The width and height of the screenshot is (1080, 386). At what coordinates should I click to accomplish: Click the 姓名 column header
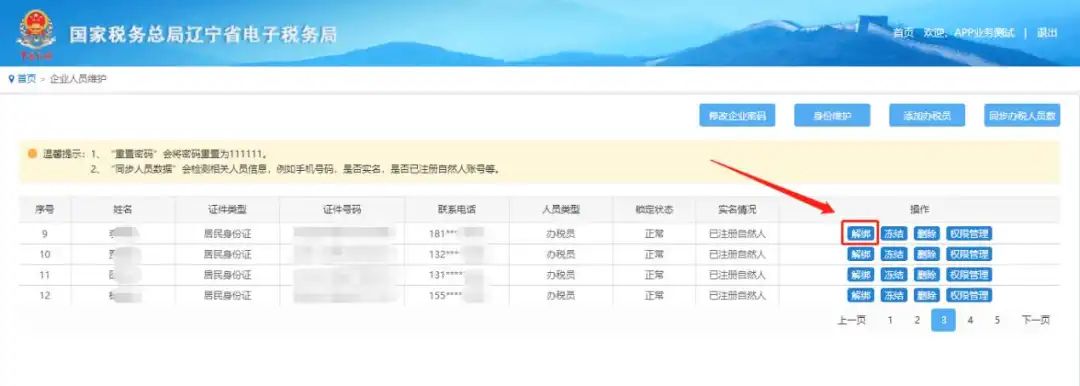pos(123,210)
